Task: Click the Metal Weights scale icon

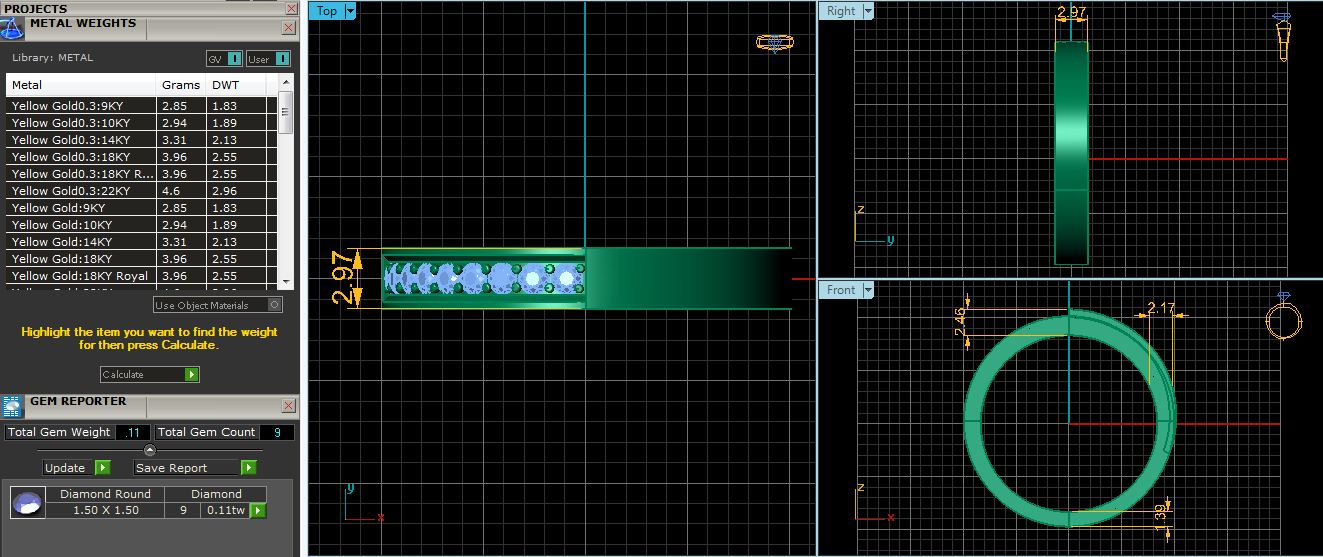Action: [13, 27]
